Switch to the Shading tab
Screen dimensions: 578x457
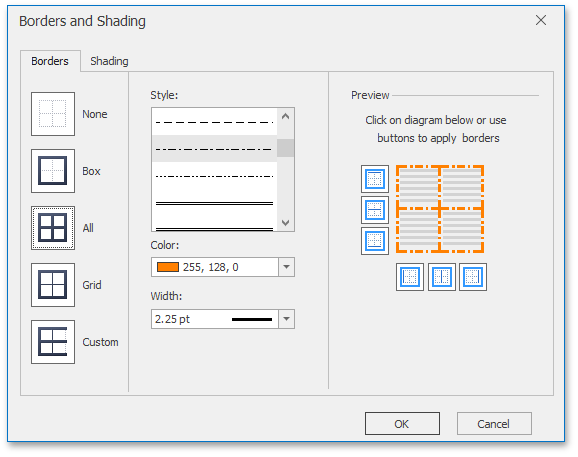pos(109,61)
